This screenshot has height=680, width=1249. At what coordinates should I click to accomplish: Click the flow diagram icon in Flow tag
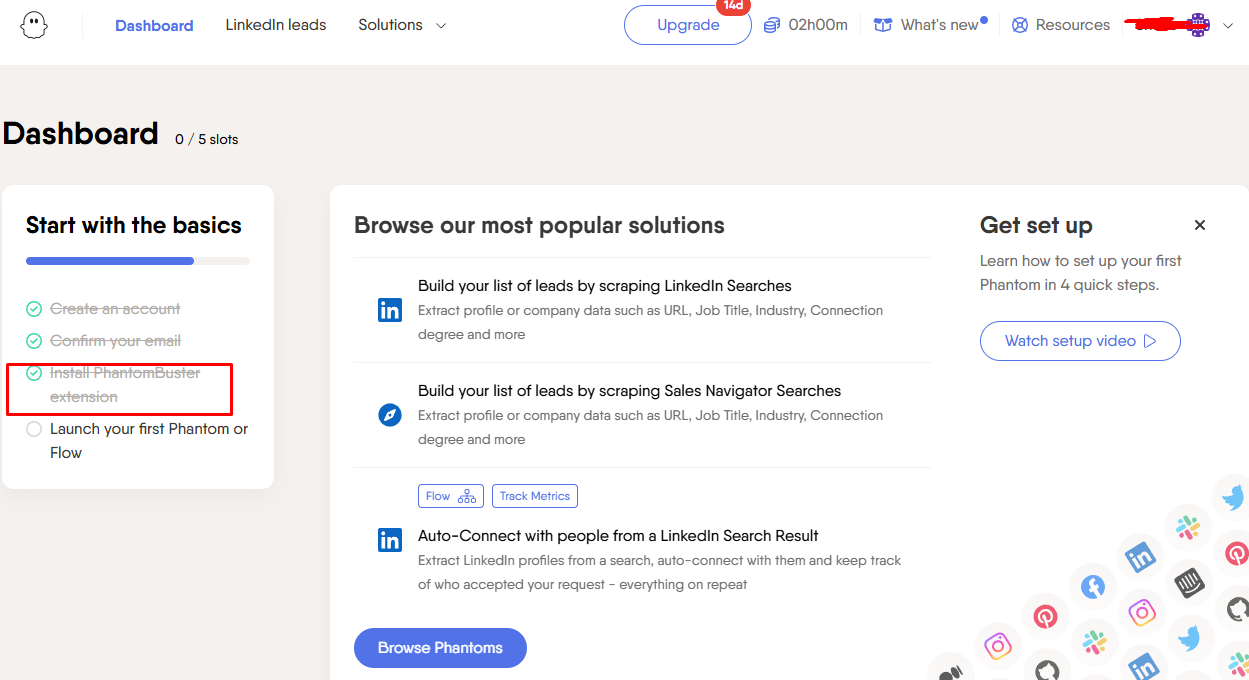[x=467, y=496]
